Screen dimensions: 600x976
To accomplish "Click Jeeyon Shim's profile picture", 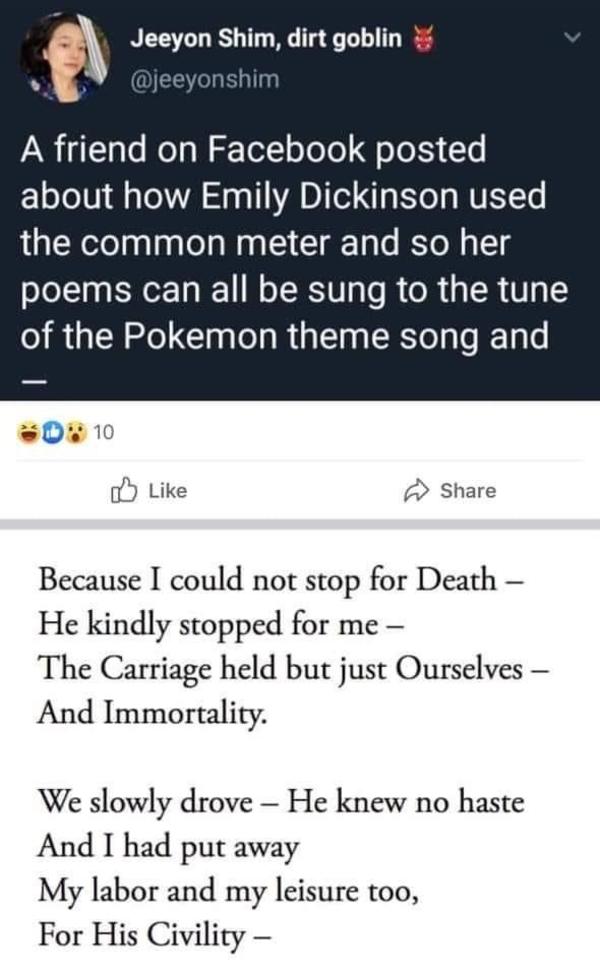I will [64, 58].
